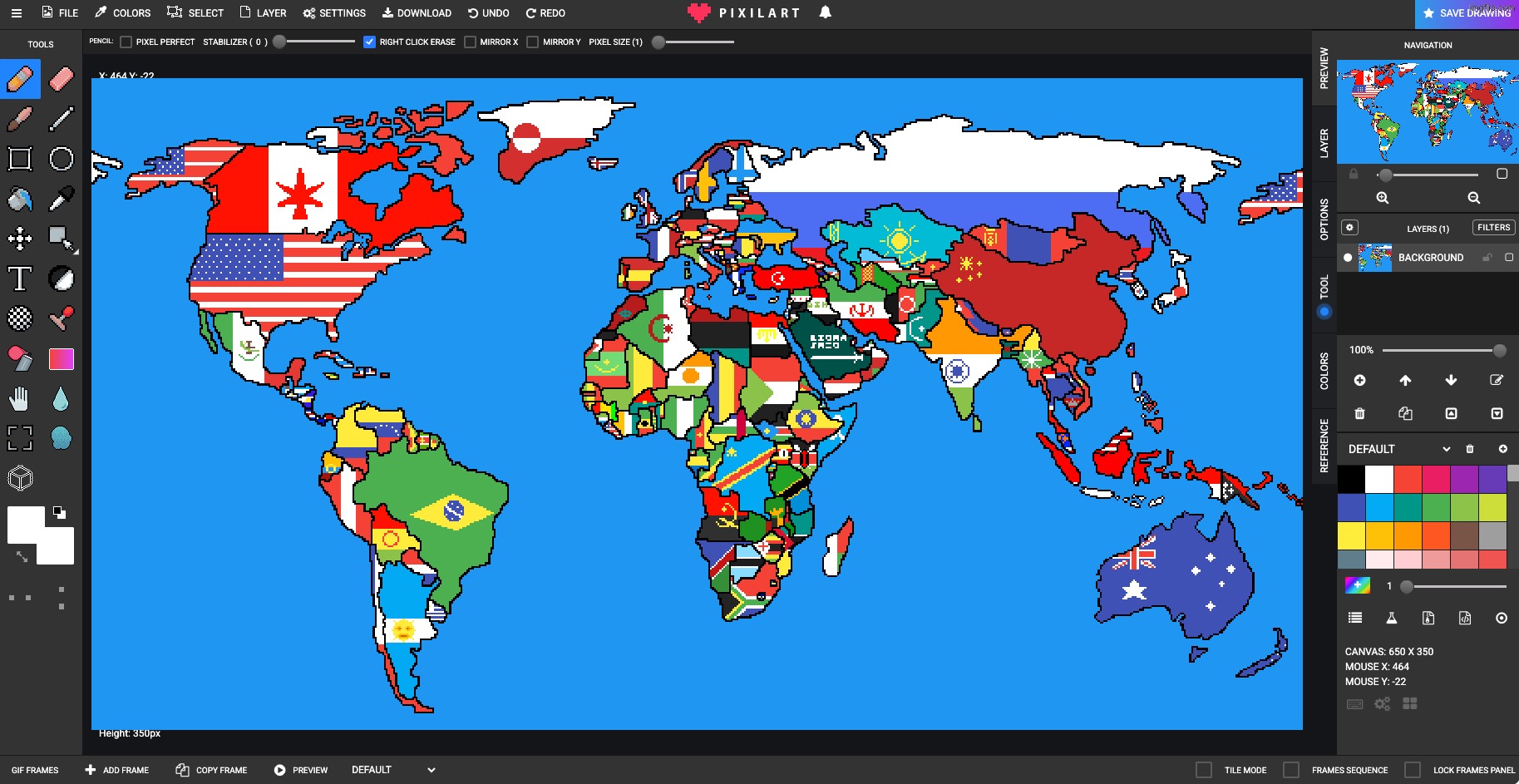Select the Circle shape tool
This screenshot has width=1519, height=784.
(62, 159)
